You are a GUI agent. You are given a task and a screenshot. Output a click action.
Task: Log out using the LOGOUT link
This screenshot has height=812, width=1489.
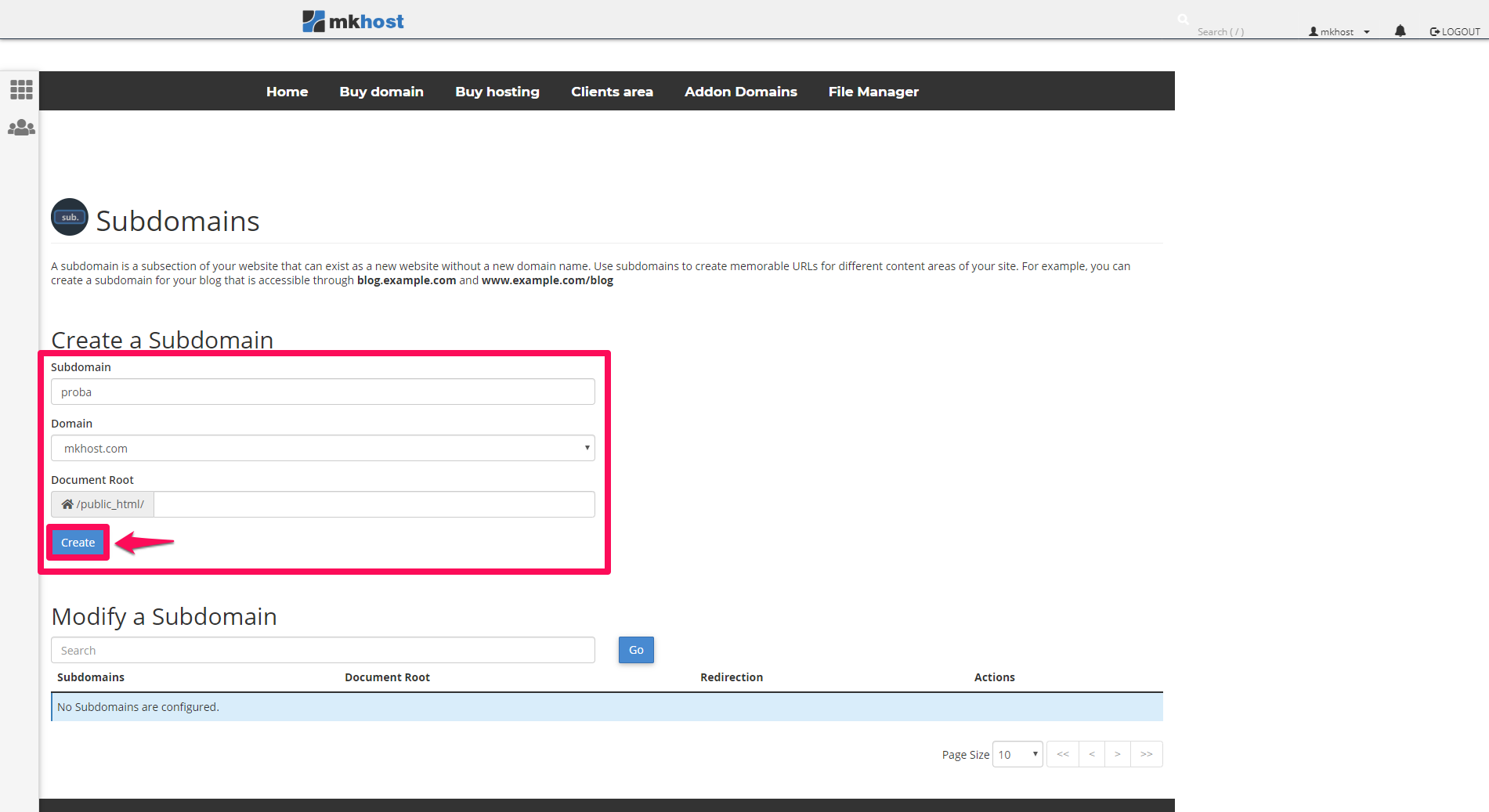coord(1455,32)
